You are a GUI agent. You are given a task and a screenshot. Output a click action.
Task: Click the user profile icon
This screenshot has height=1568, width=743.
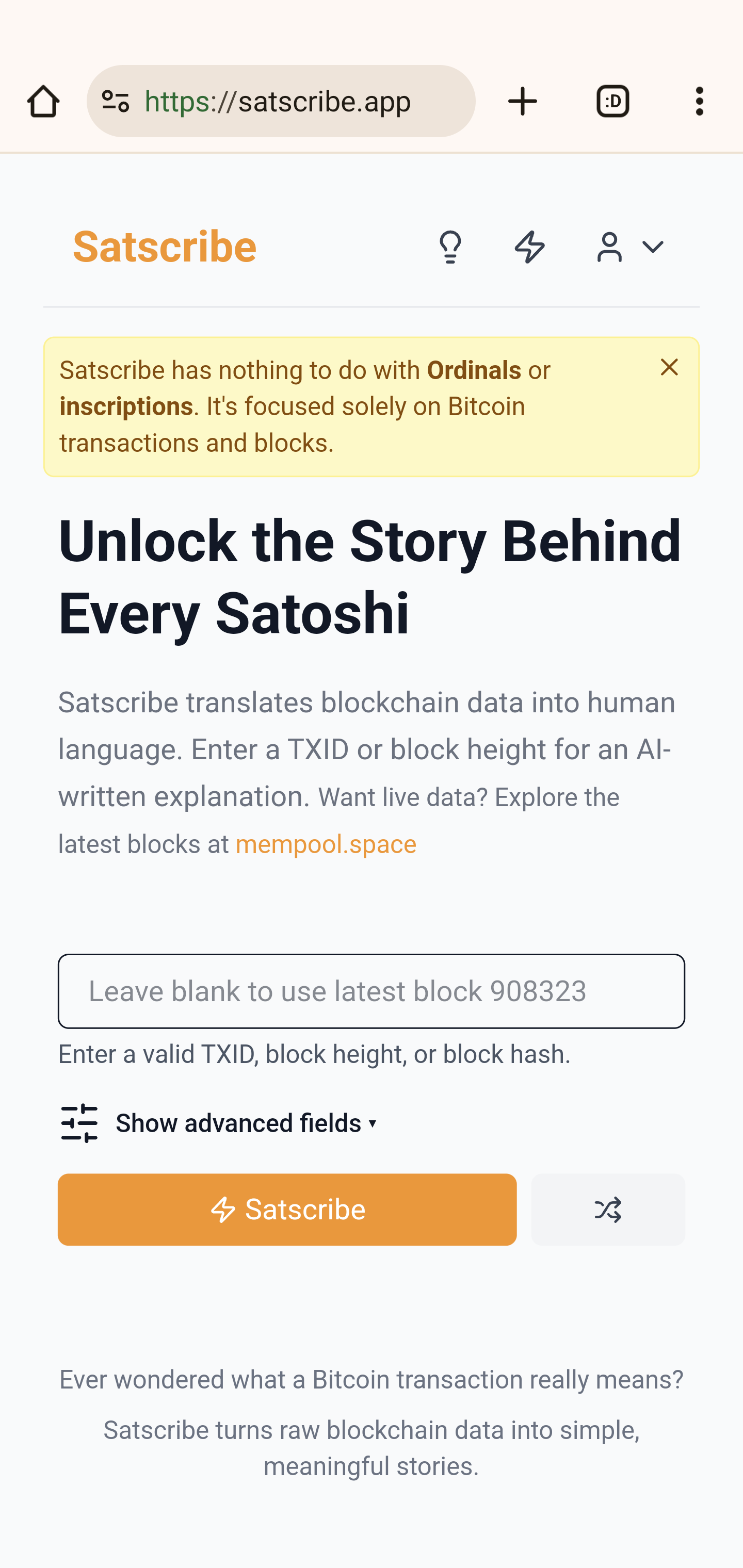pos(610,247)
